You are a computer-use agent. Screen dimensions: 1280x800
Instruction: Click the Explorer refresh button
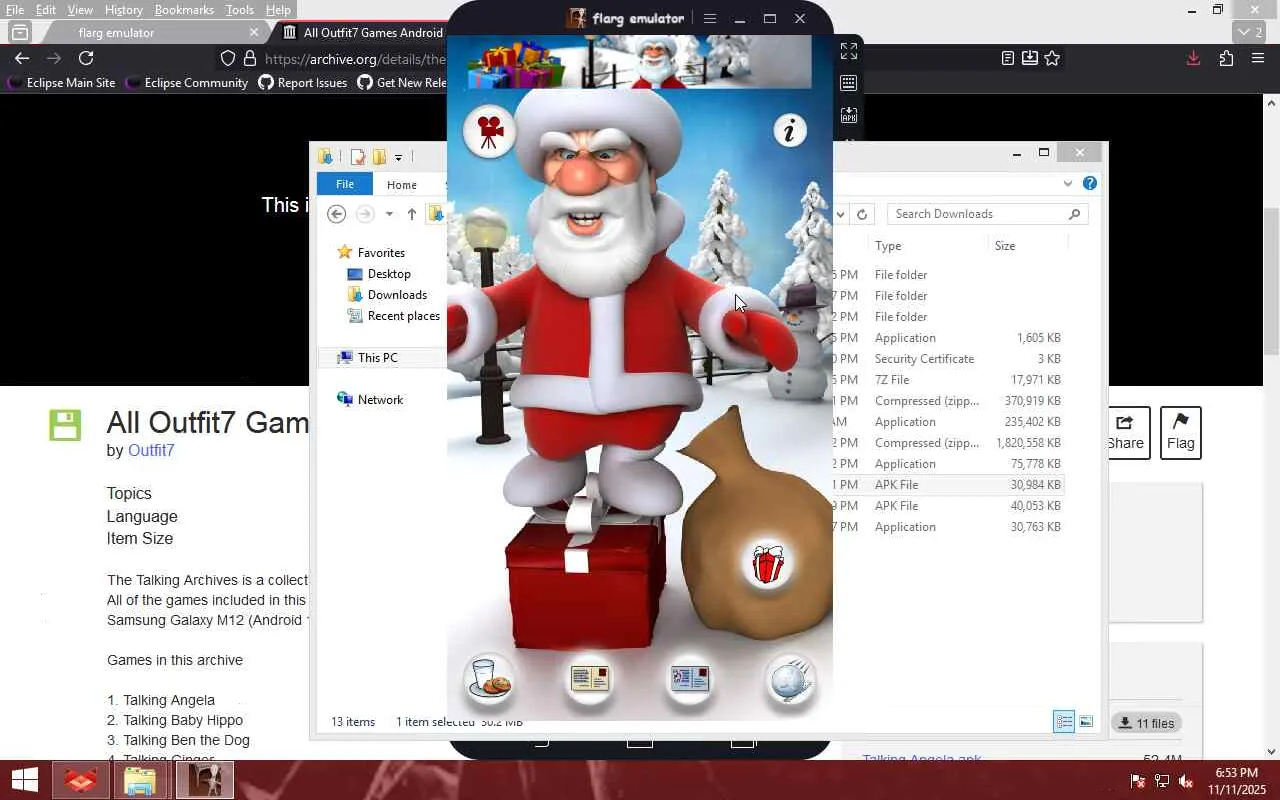862,214
